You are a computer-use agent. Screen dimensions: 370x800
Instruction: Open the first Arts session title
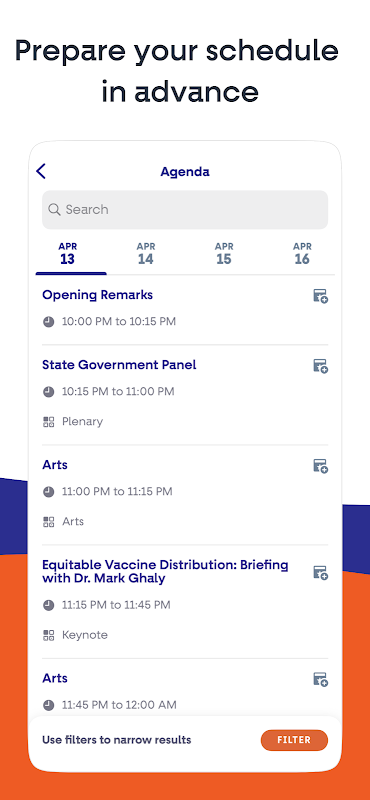[55, 465]
